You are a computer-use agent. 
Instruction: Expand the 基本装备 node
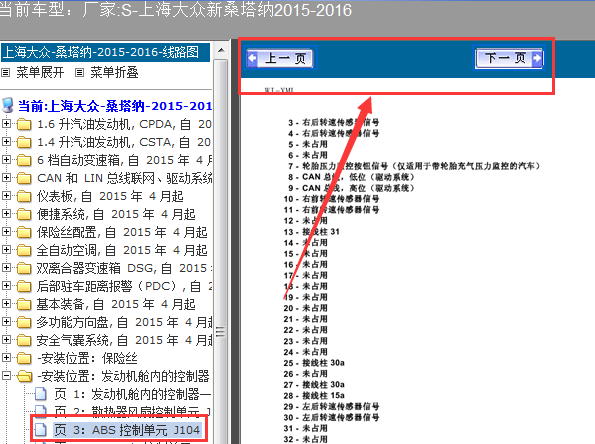click(6, 303)
